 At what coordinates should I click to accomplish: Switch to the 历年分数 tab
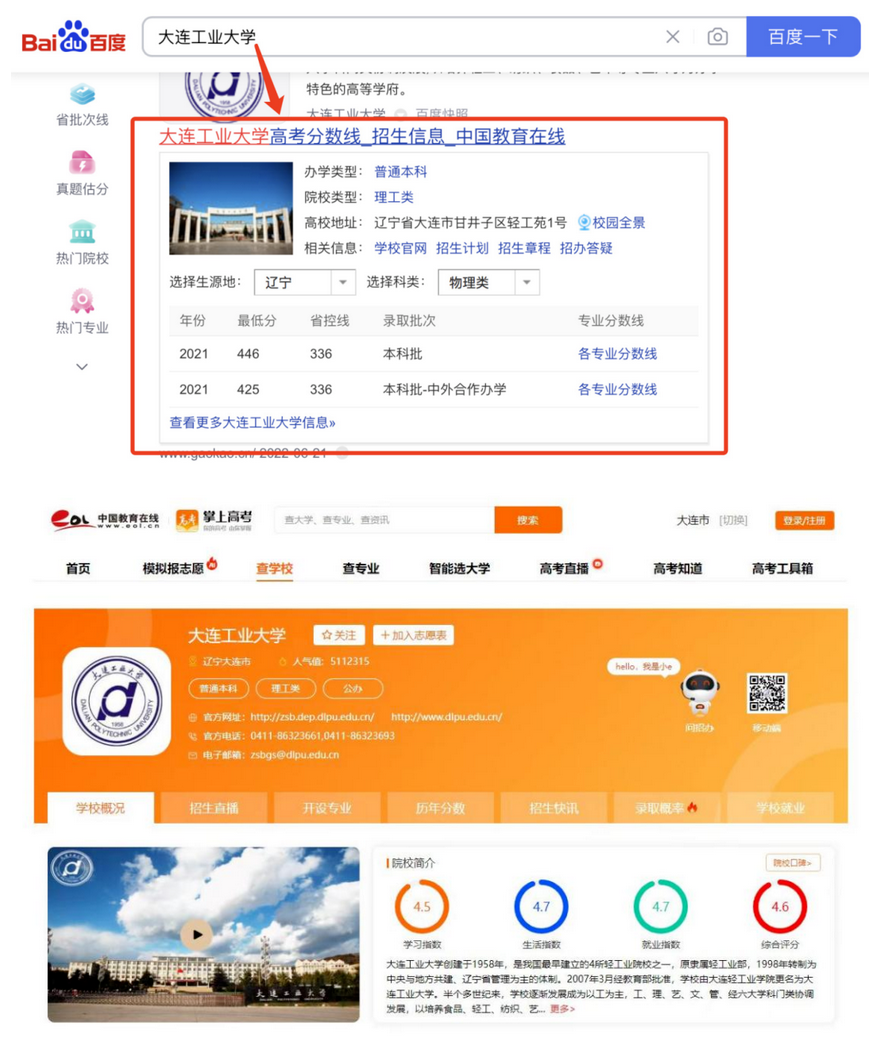coord(441,807)
